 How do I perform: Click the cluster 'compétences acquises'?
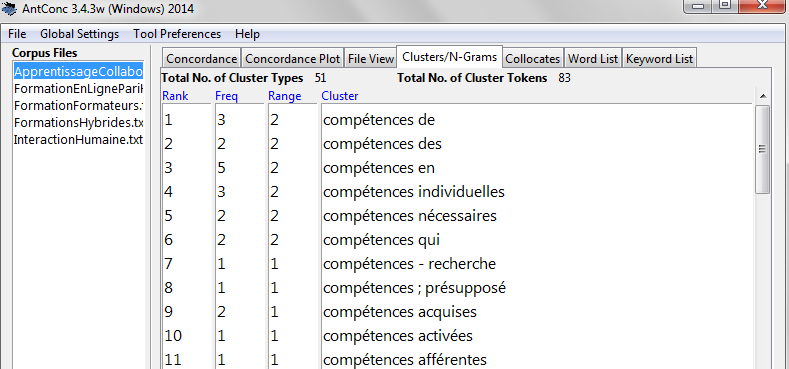coord(400,312)
